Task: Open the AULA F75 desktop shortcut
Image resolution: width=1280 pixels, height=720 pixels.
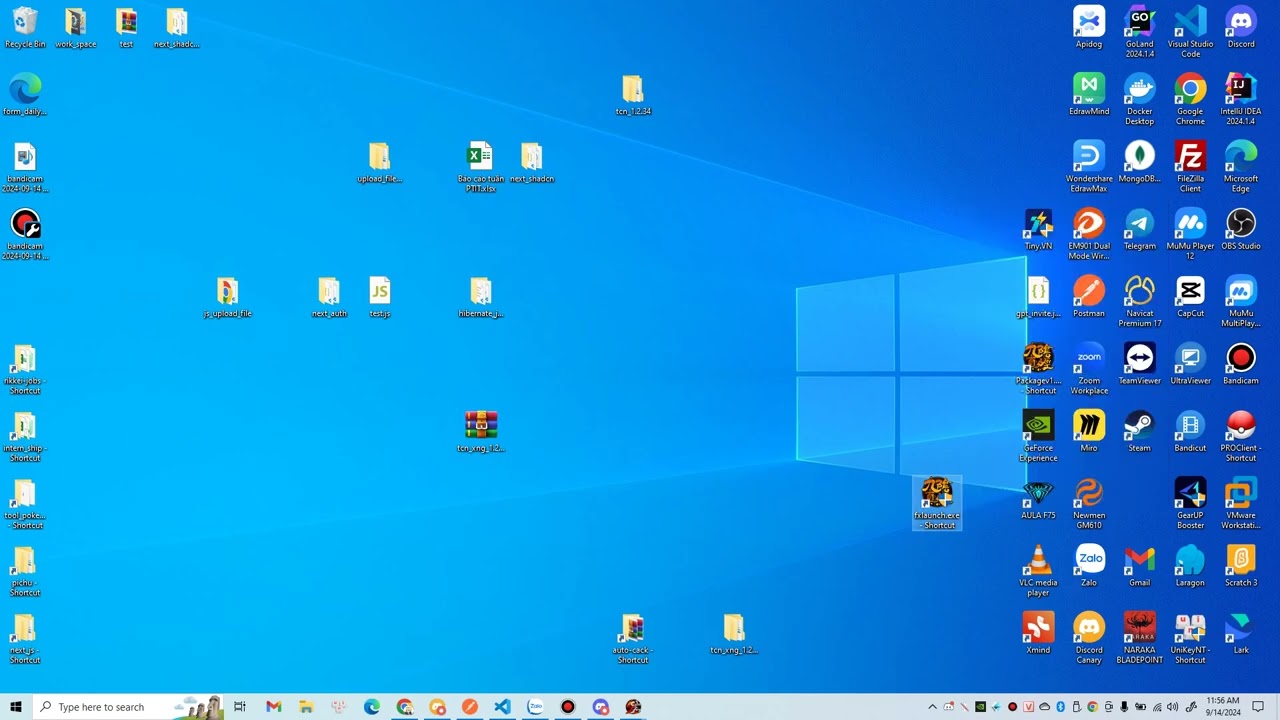Action: coord(1038,498)
